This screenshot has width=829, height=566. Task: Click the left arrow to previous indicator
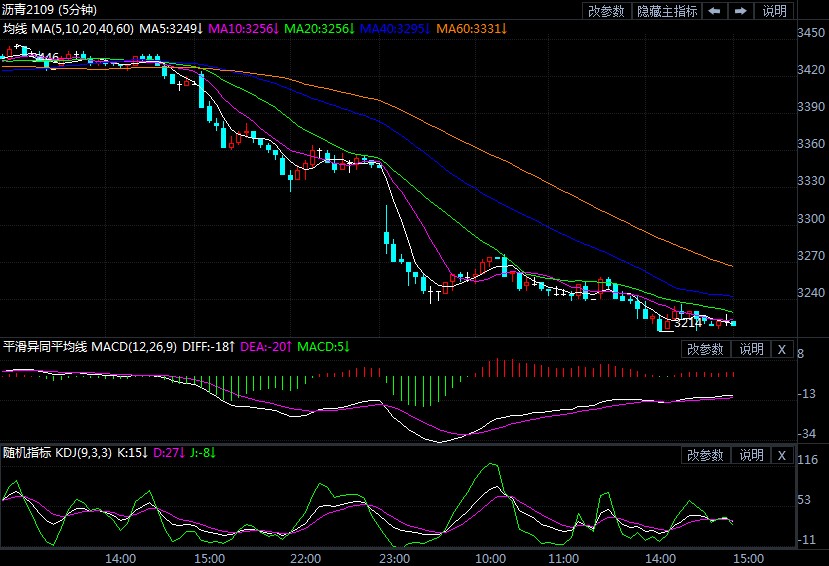click(x=714, y=11)
